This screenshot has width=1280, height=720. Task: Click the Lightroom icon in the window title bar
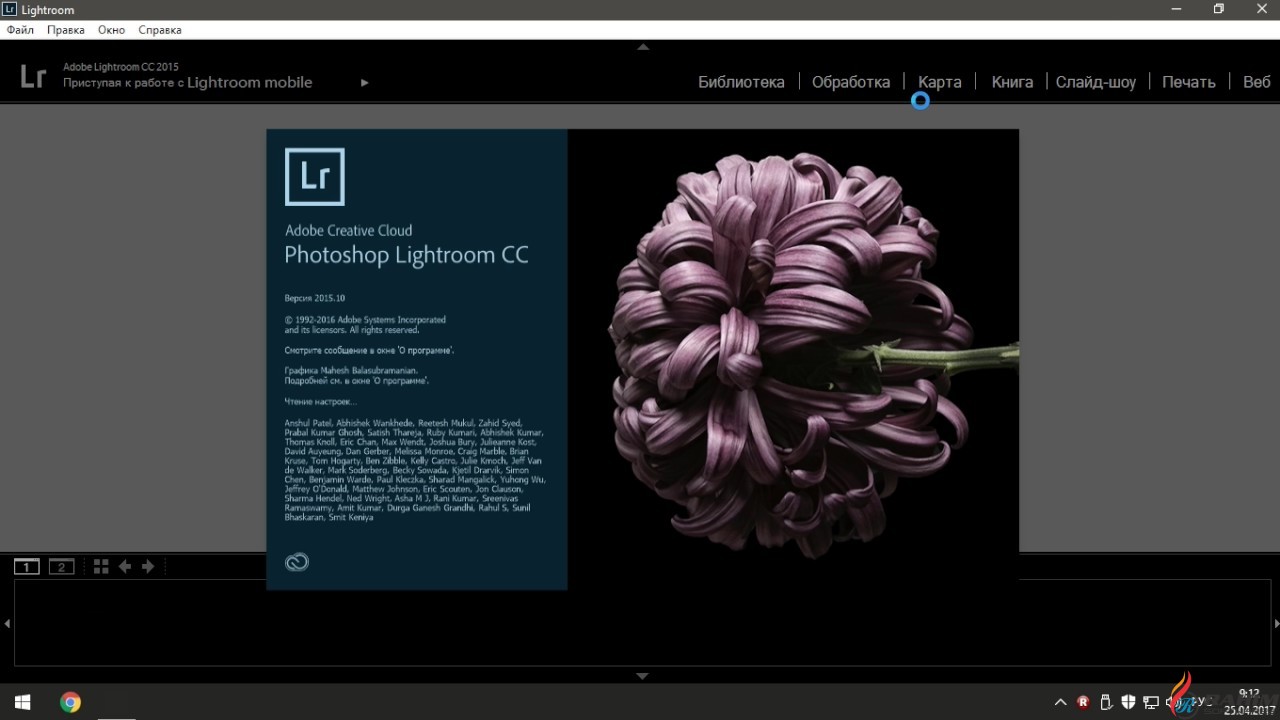(9, 9)
